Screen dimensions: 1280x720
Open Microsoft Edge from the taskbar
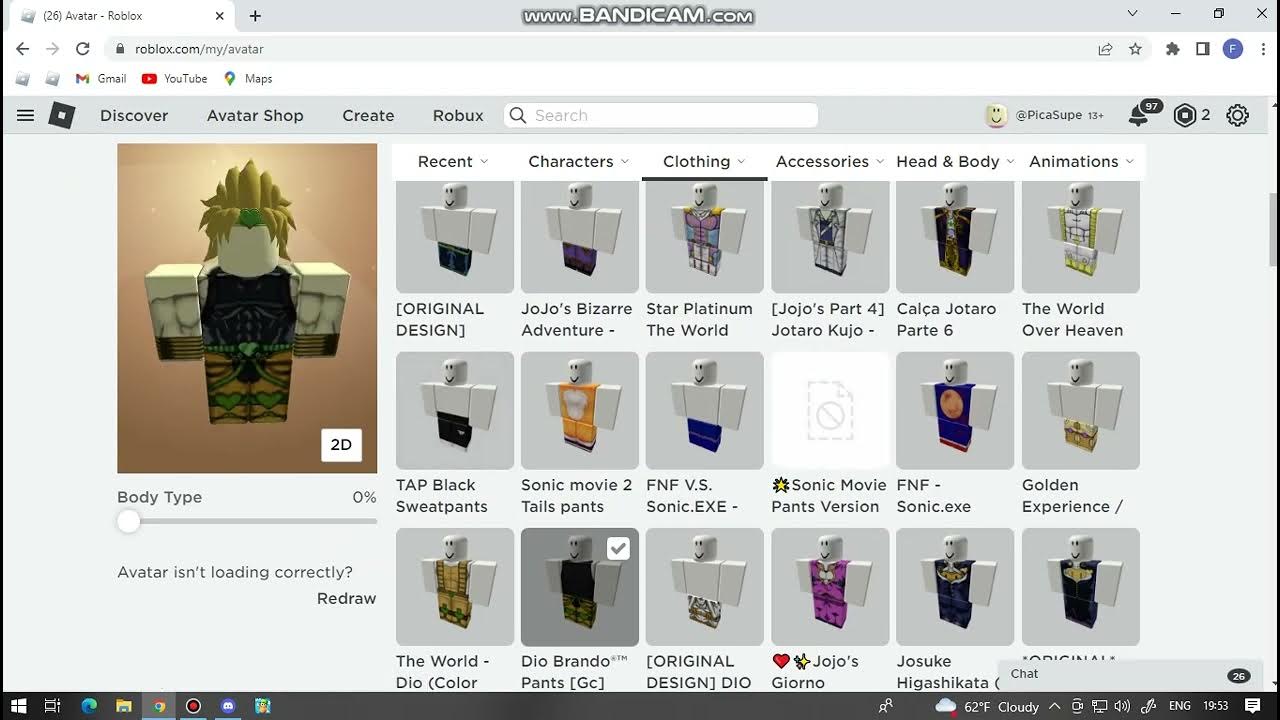coord(89,706)
